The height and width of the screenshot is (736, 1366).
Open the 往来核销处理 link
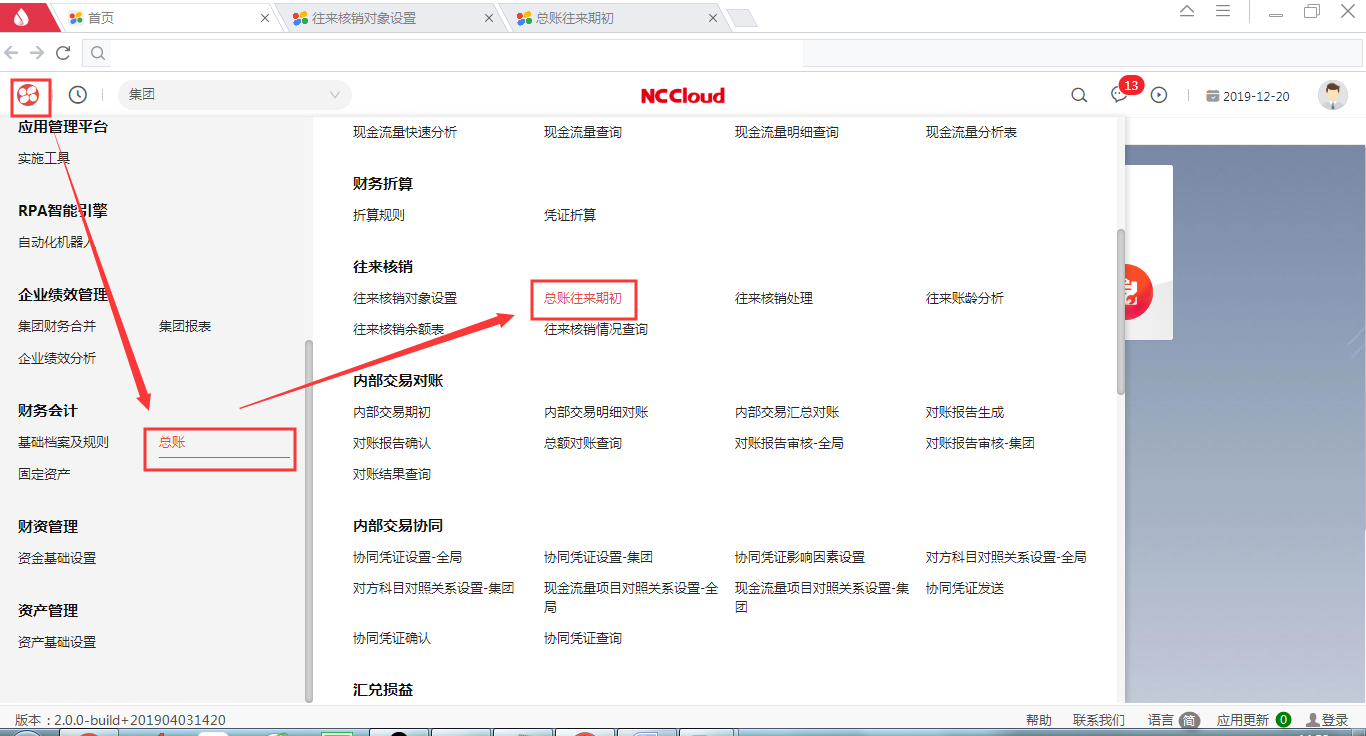pos(773,298)
